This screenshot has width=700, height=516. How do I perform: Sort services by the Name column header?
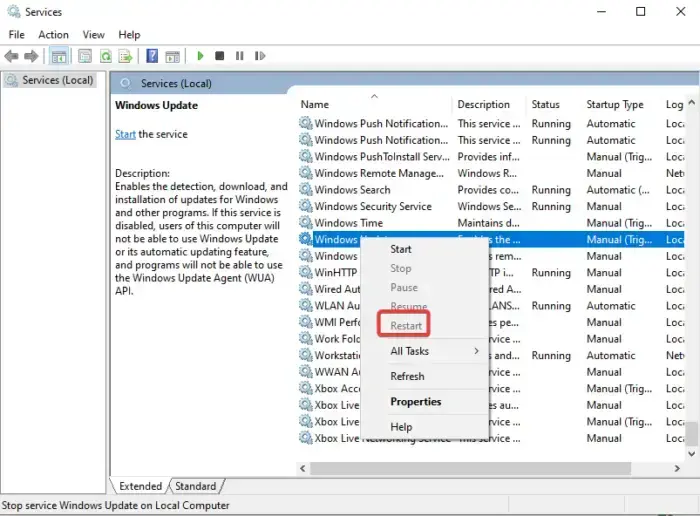315,104
